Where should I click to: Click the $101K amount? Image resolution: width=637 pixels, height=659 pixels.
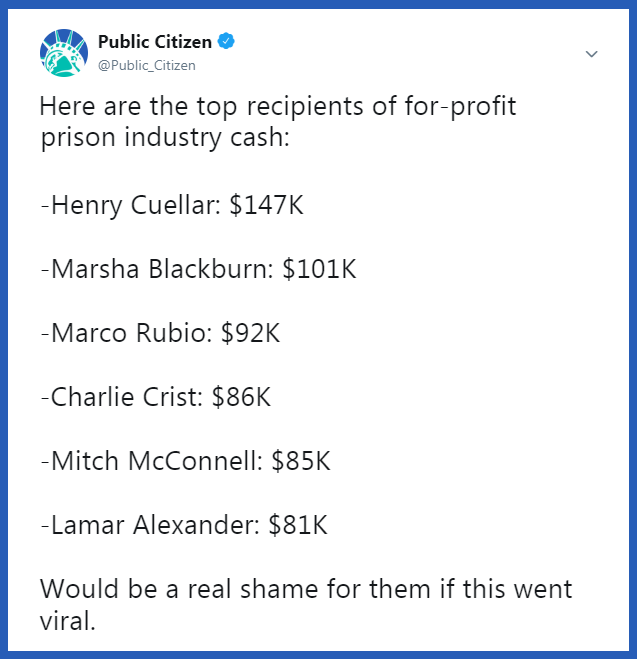point(319,270)
